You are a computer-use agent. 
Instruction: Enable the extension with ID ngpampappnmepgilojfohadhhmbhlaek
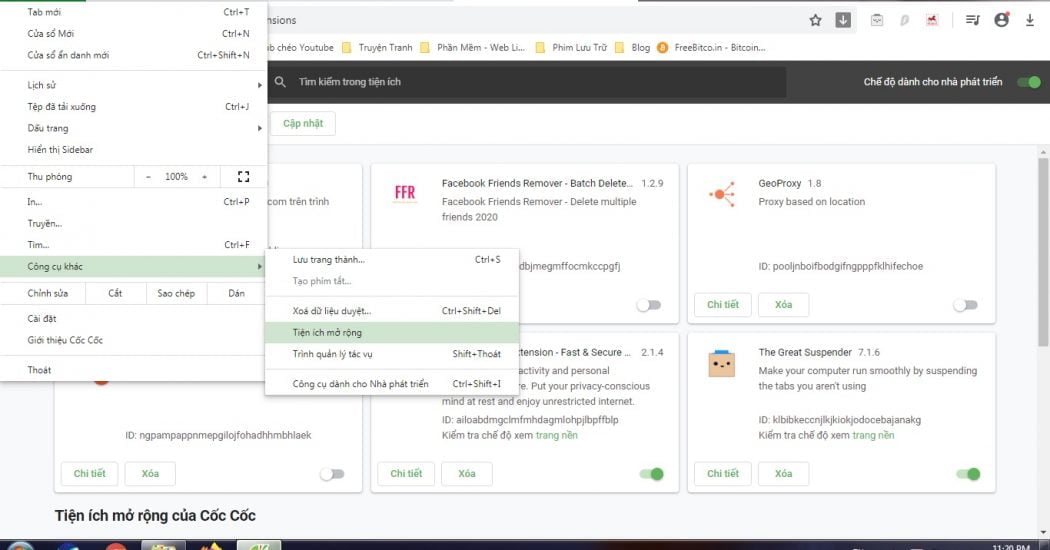332,474
